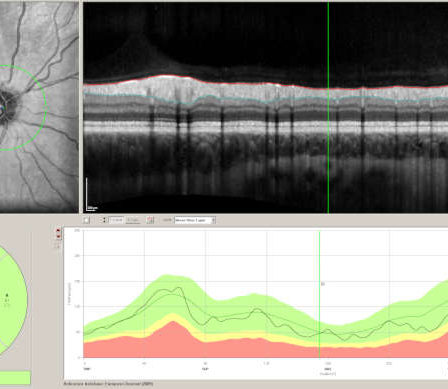
Task: Click the dropdown arrow of the layer selector
Action: click(214, 220)
